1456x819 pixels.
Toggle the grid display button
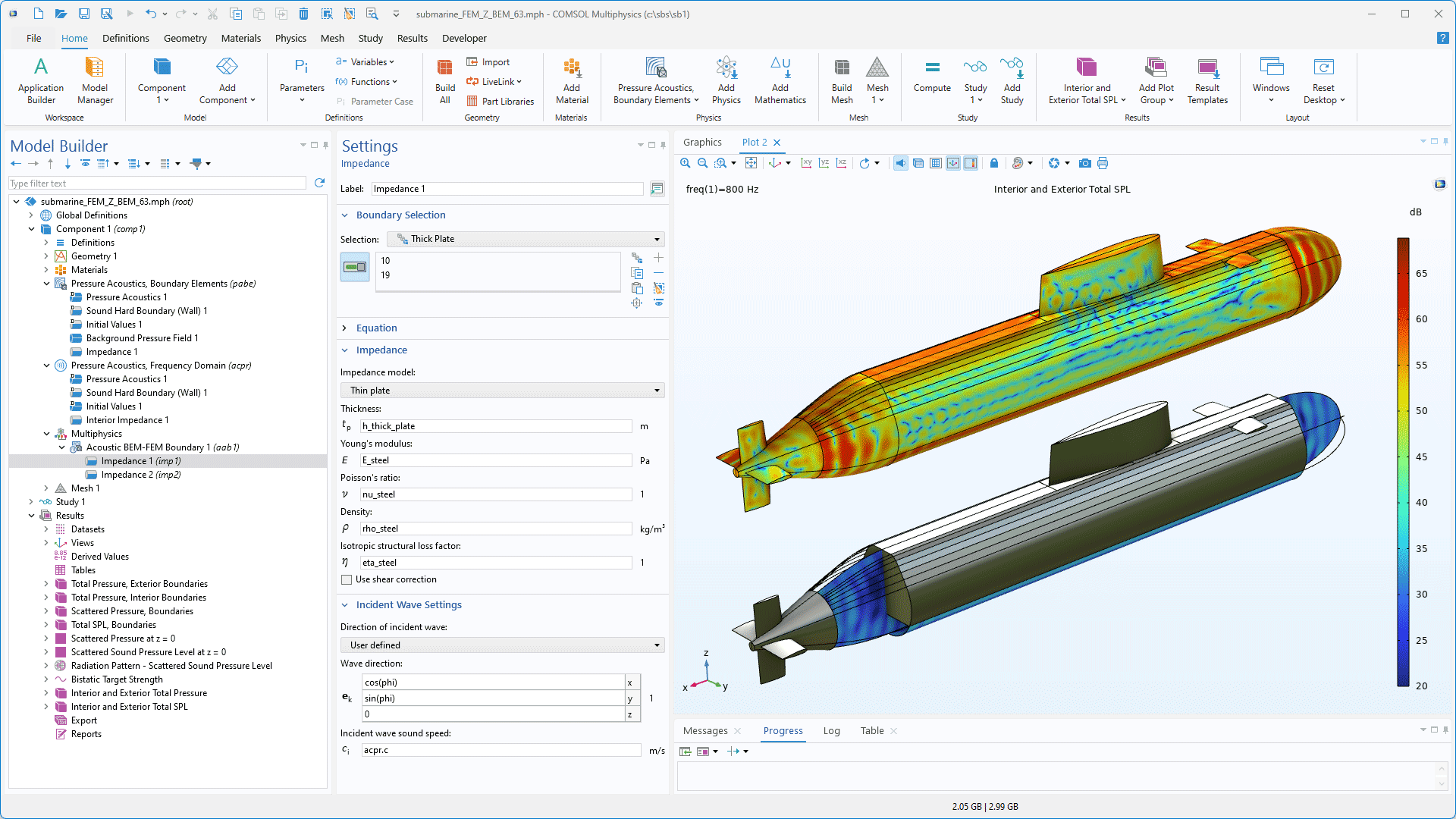tap(936, 163)
